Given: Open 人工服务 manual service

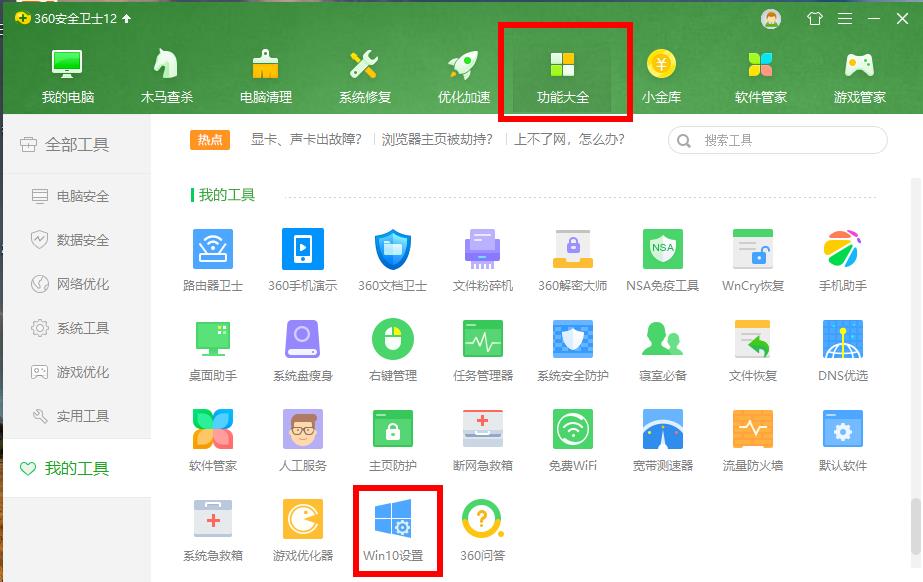Looking at the screenshot, I should (x=303, y=440).
